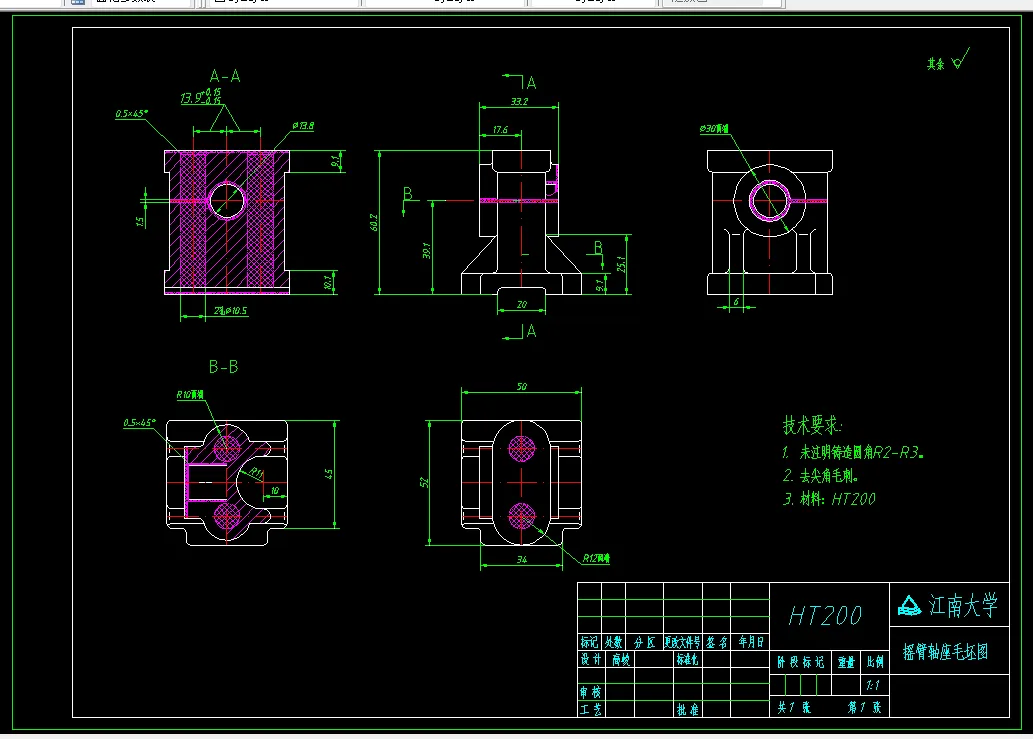Screen dimensions: 1033x739
Task: Select the B-B section view title
Action: [x=223, y=367]
